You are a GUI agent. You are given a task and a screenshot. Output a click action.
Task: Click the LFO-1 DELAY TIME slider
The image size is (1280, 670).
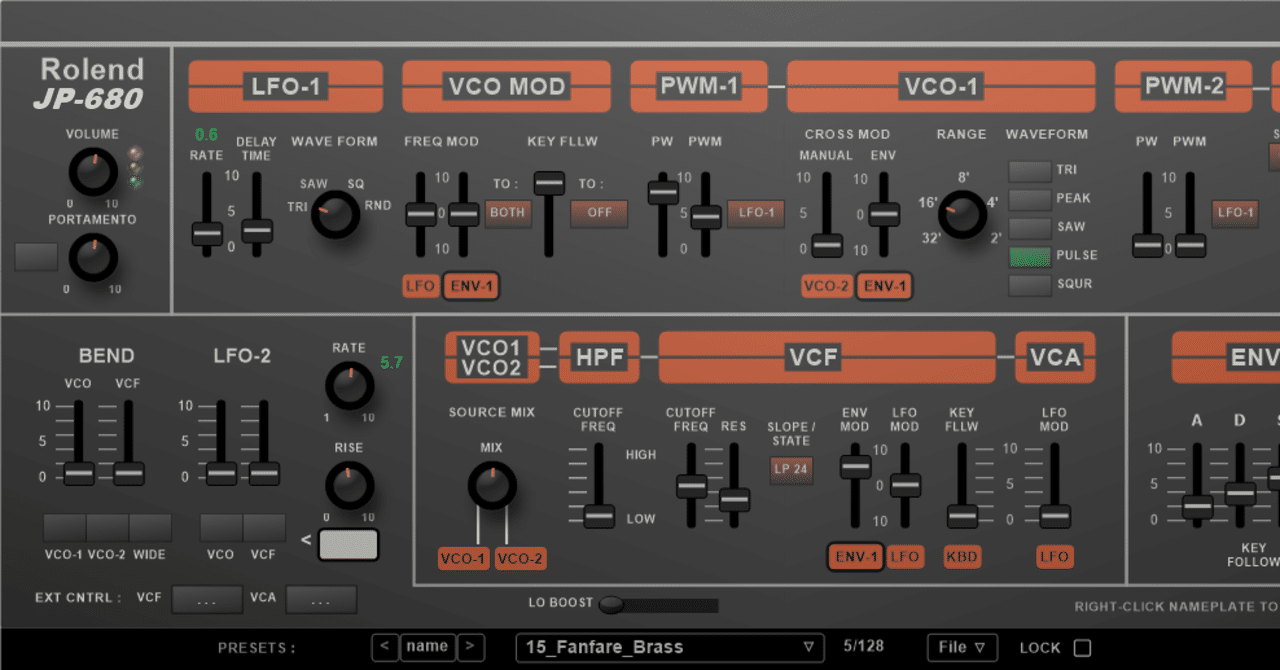pyautogui.click(x=257, y=213)
